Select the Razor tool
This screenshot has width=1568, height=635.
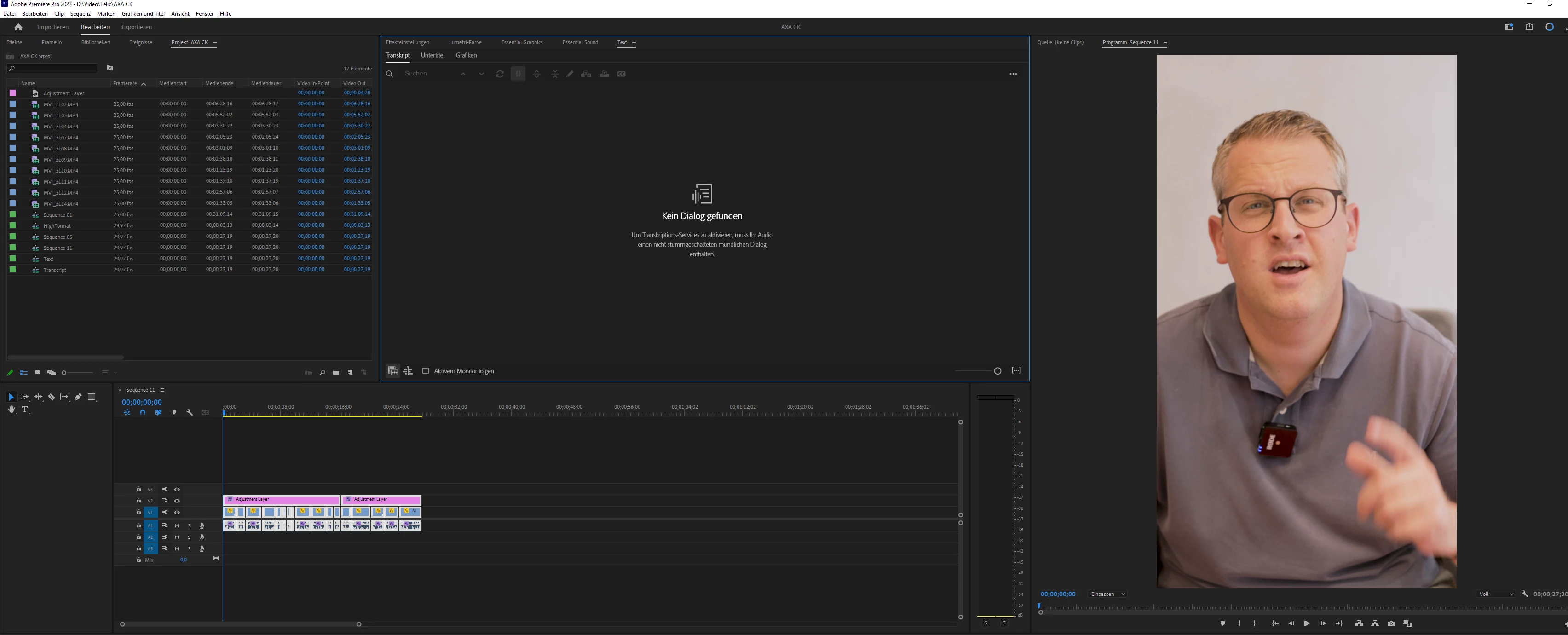[x=52, y=397]
